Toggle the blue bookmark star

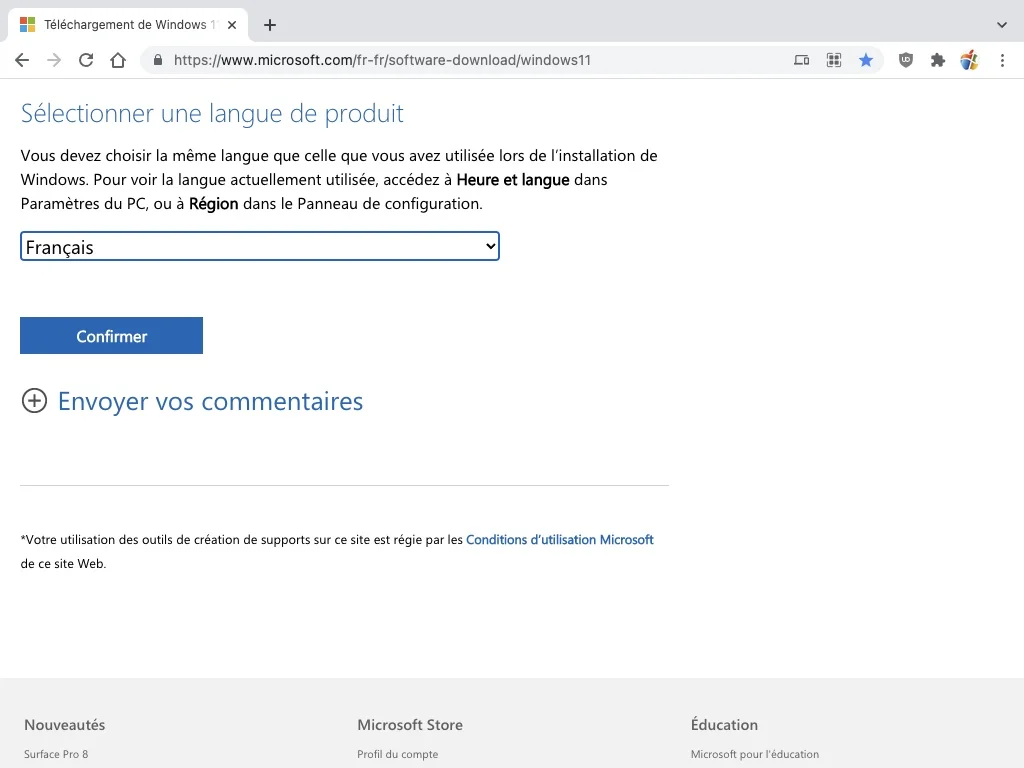(866, 60)
